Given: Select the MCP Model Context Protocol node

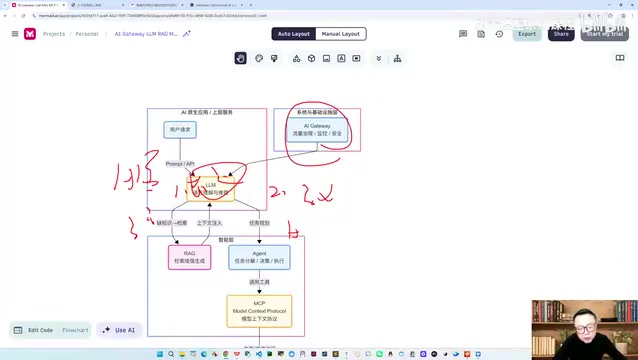Looking at the screenshot, I should pyautogui.click(x=260, y=311).
